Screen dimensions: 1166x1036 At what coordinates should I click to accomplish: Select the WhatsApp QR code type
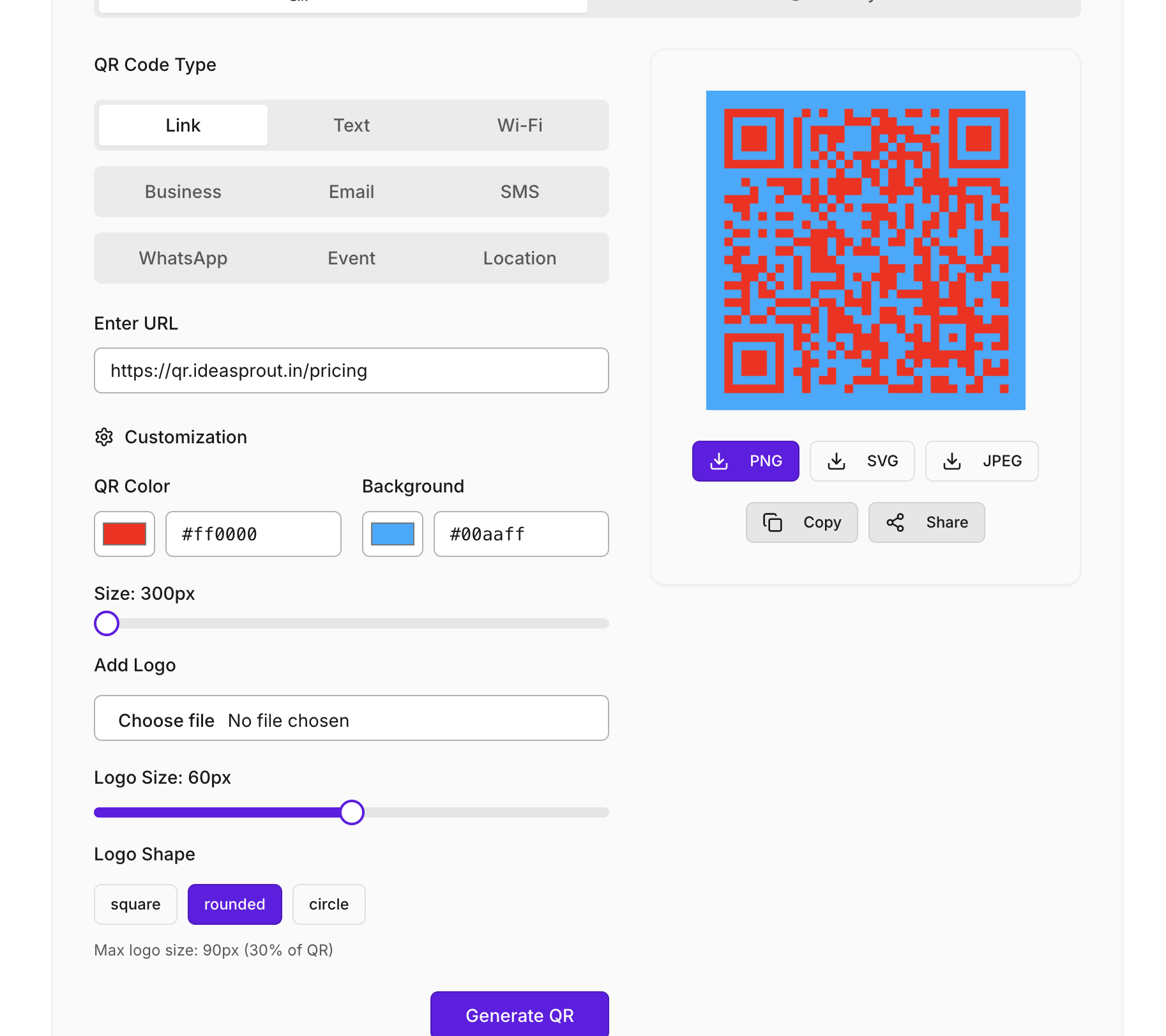pos(183,258)
